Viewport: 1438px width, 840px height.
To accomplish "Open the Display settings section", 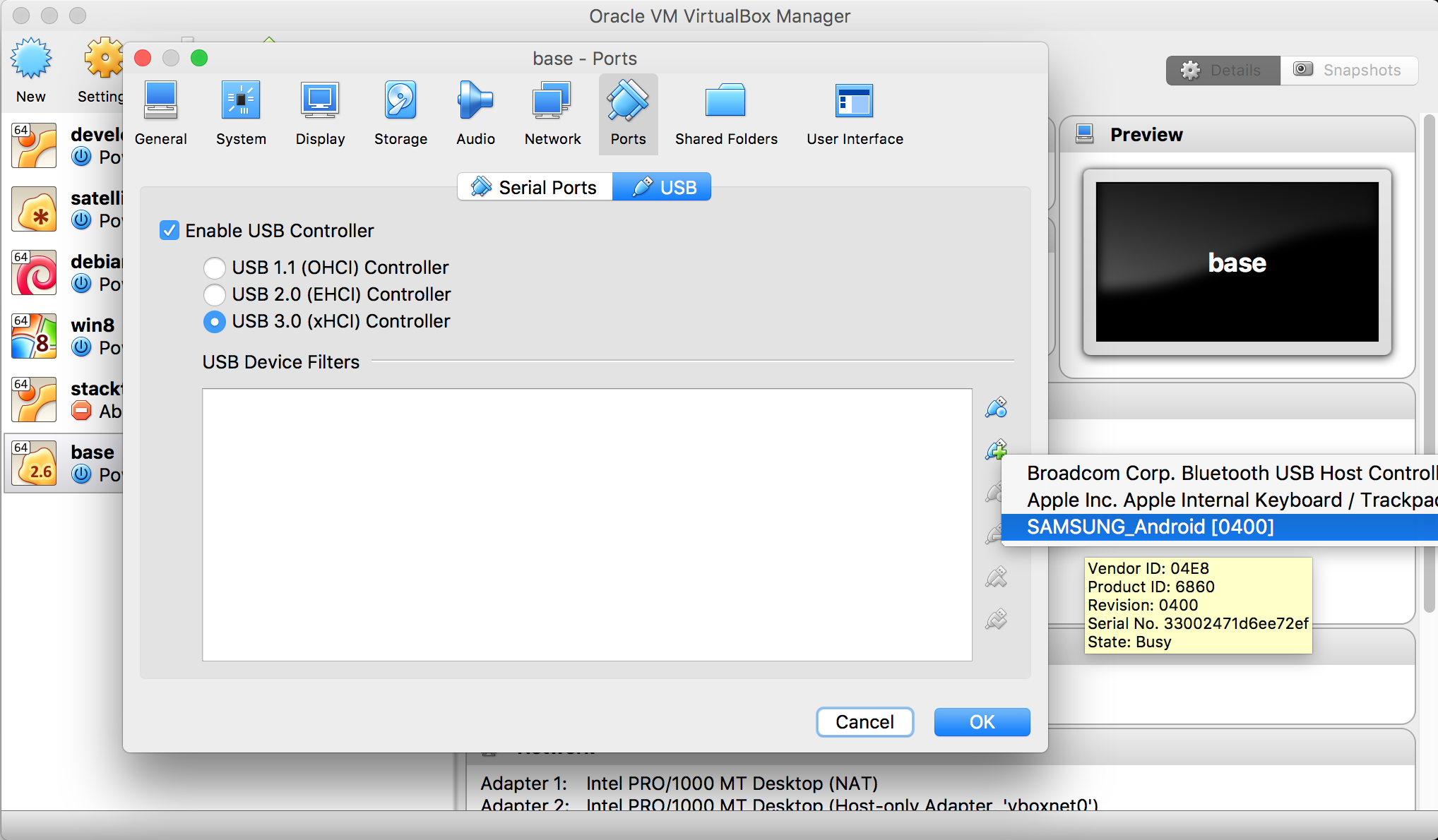I will point(320,113).
